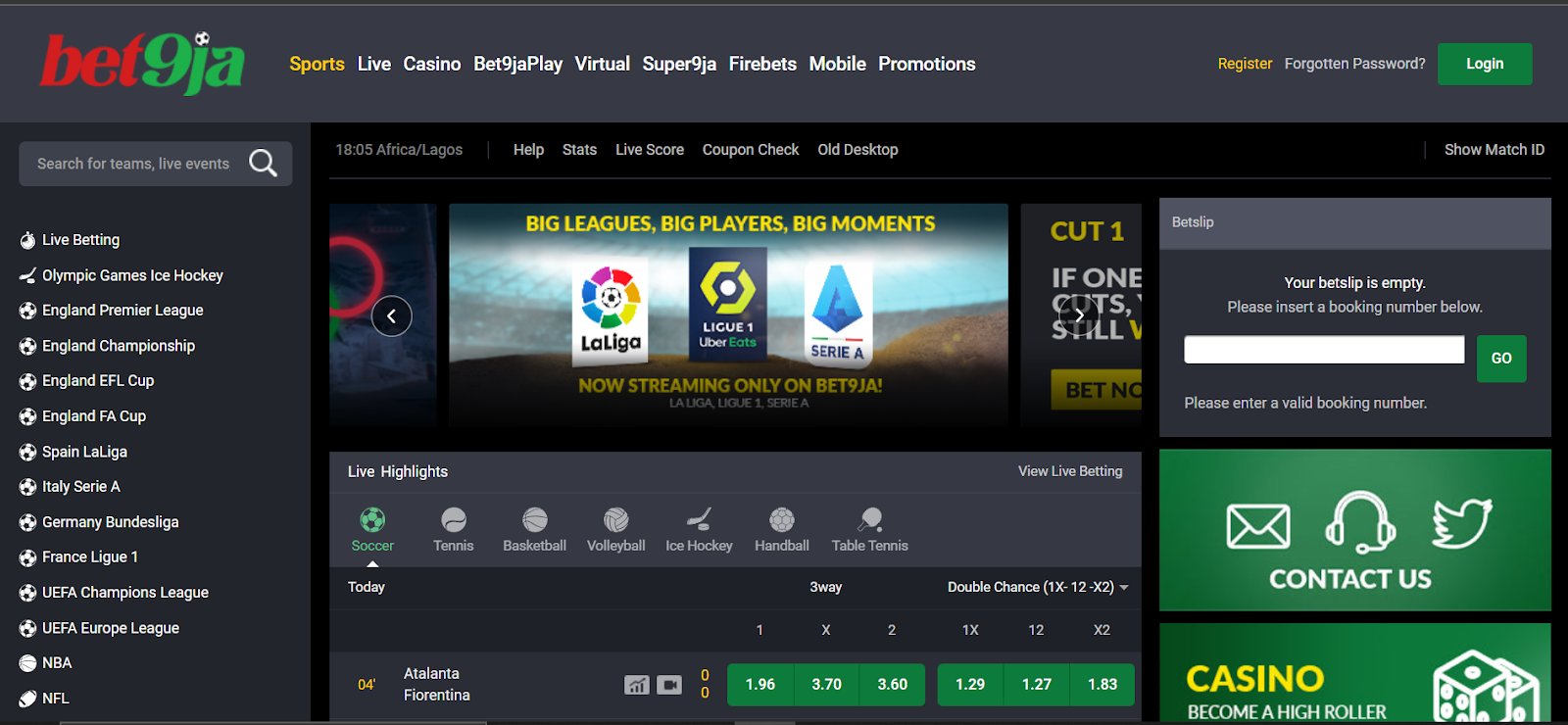Select the Volleyball sport icon
The height and width of the screenshot is (725, 1568).
(616, 519)
